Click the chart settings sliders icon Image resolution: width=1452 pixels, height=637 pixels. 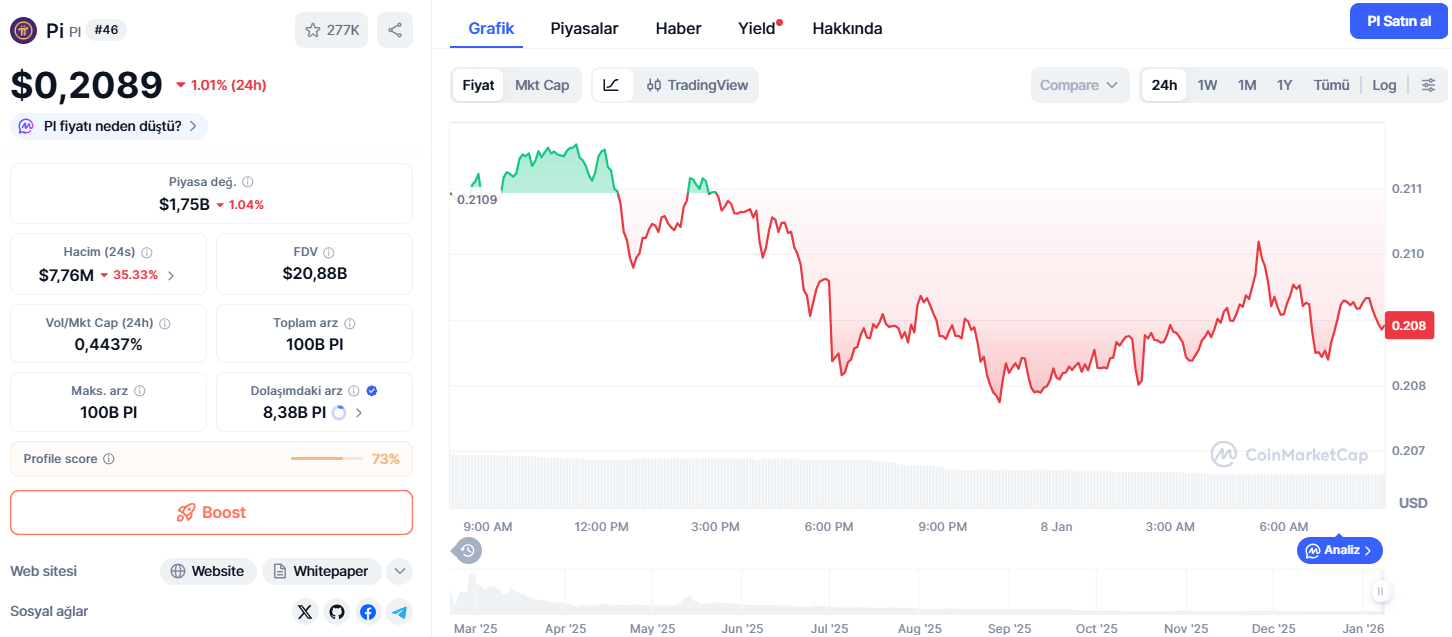(x=1428, y=85)
